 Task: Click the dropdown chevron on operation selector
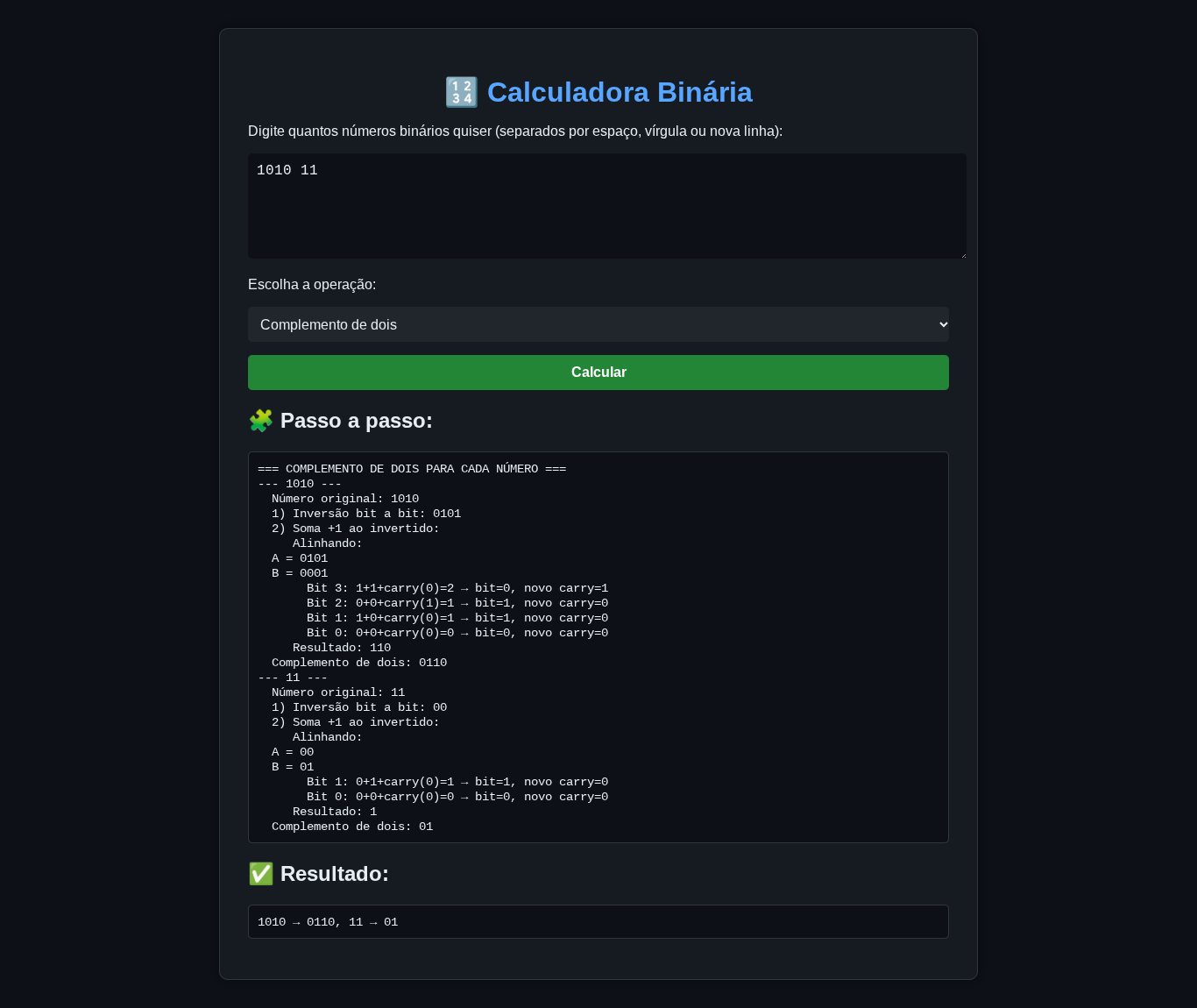[x=935, y=324]
